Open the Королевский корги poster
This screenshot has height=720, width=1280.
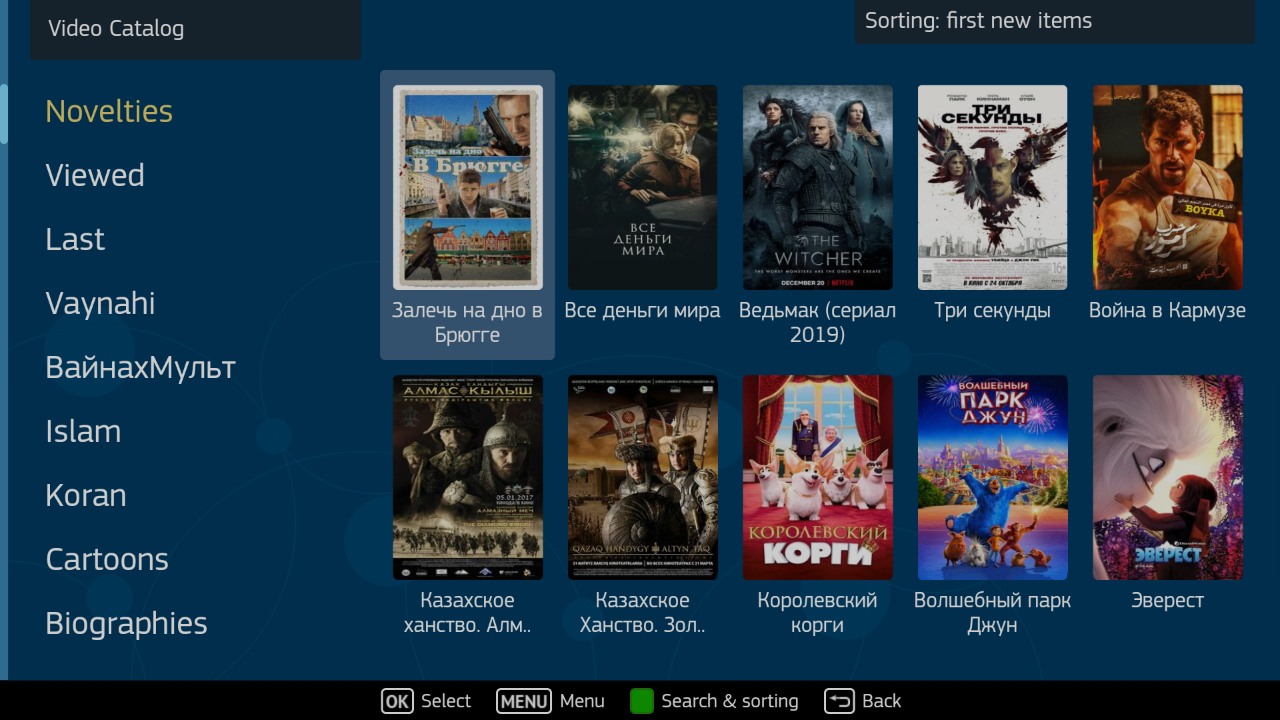(x=818, y=477)
